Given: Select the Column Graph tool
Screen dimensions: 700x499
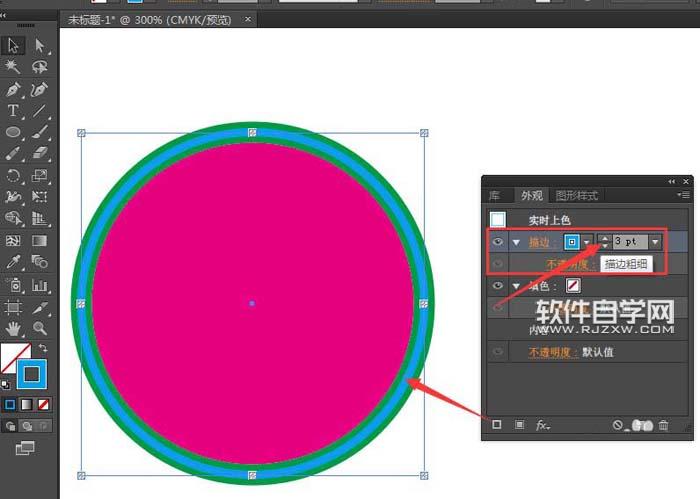Looking at the screenshot, I should point(40,285).
